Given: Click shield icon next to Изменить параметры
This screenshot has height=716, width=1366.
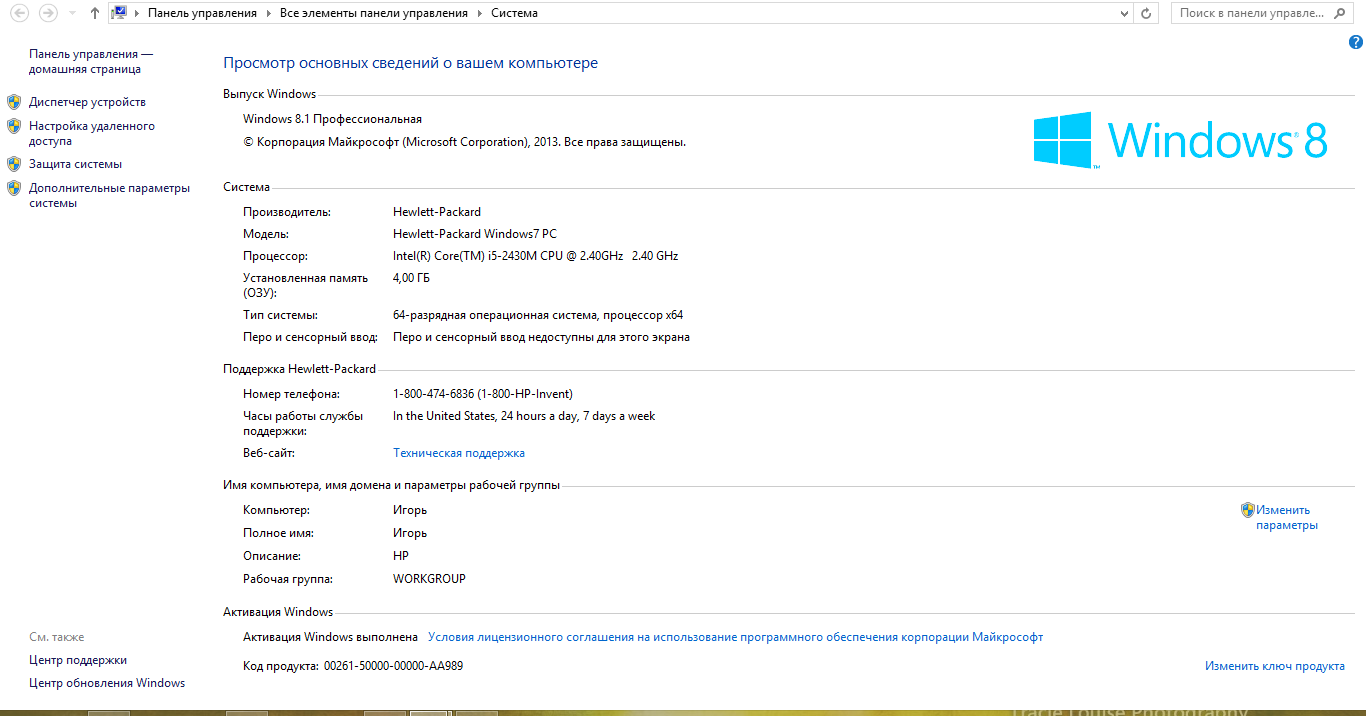Looking at the screenshot, I should (x=1248, y=510).
